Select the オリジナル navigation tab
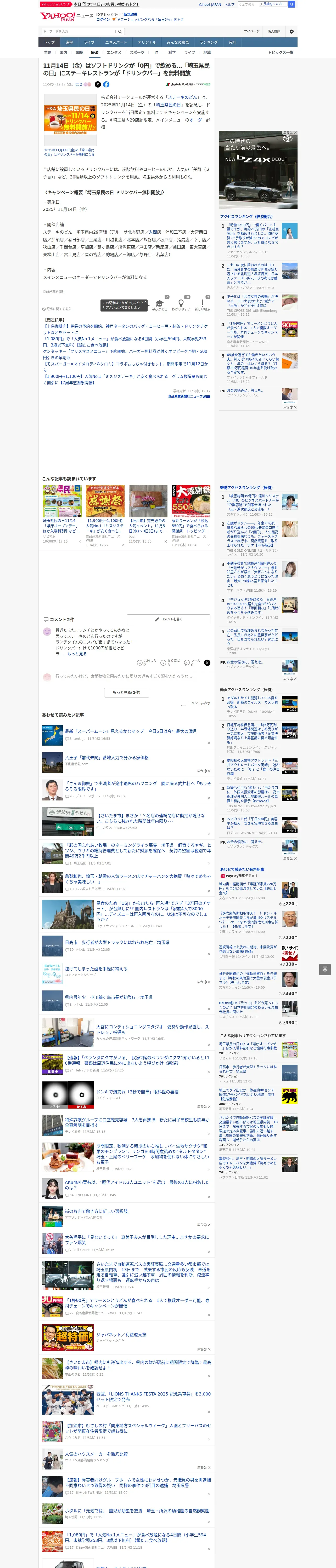Viewport: 336px width, 1568px height. (147, 43)
